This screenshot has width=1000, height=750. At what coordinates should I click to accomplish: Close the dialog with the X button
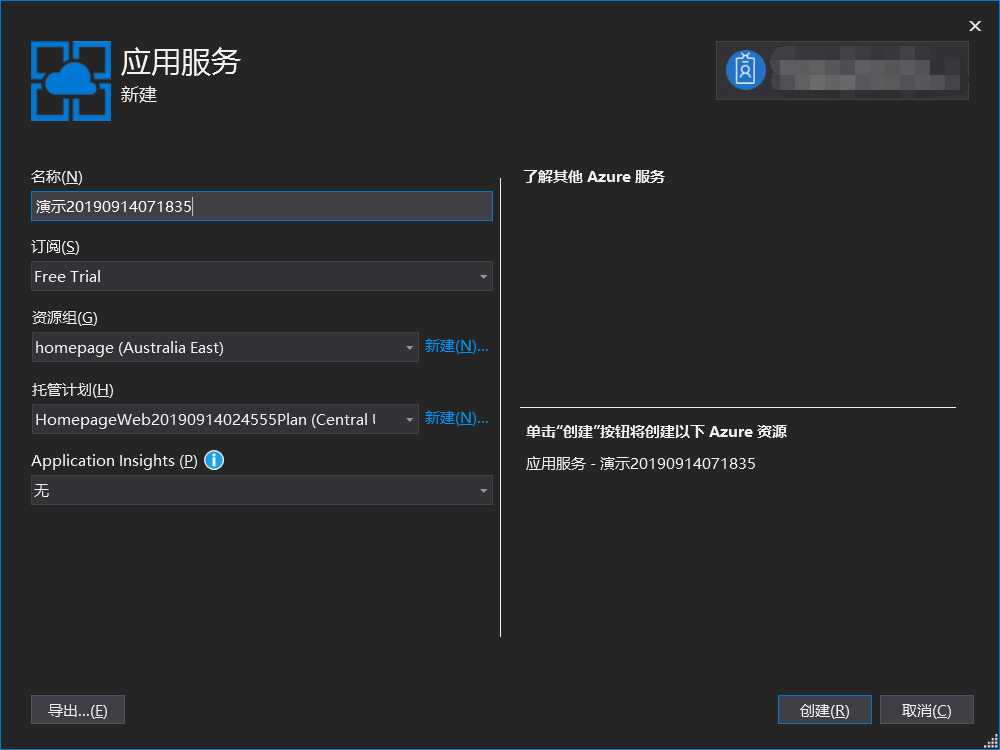(974, 26)
